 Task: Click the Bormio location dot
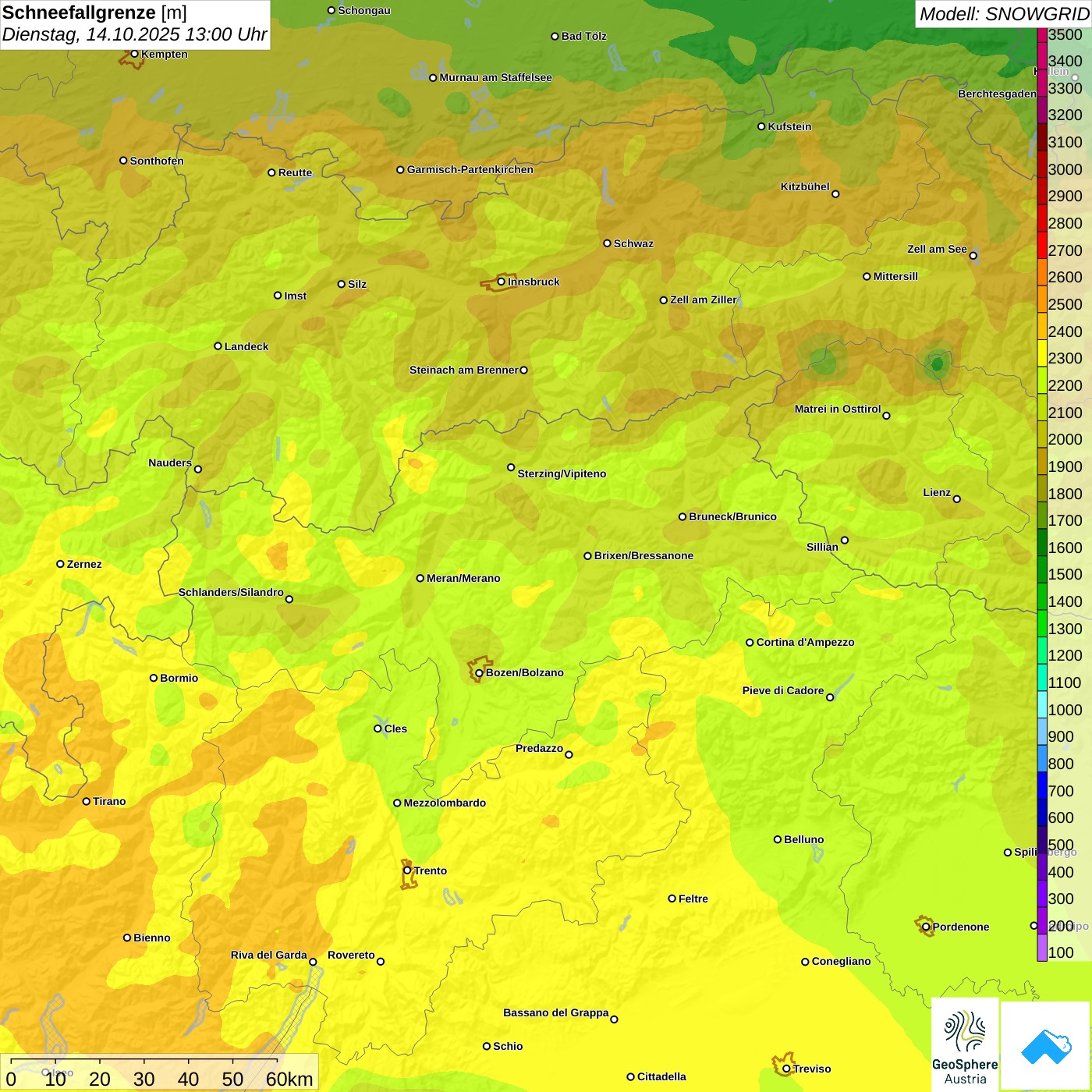point(154,678)
